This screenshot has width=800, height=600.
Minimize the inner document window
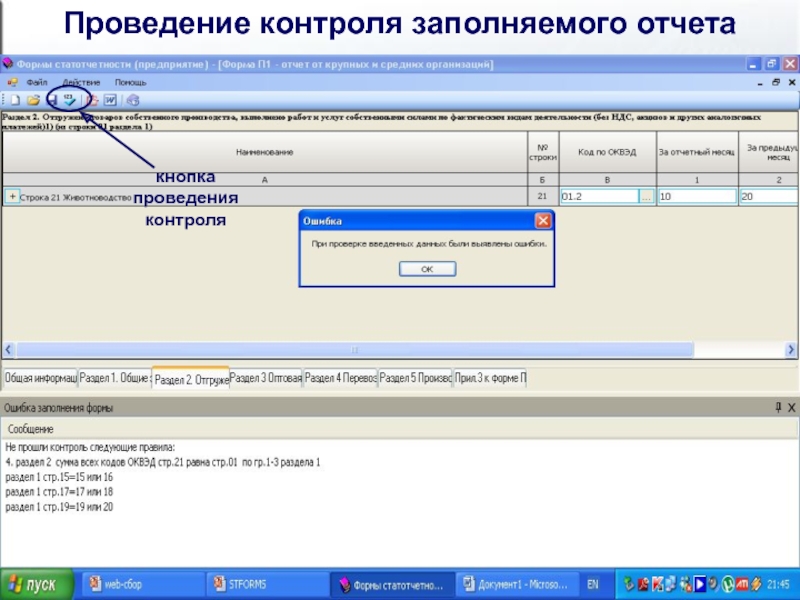(761, 82)
